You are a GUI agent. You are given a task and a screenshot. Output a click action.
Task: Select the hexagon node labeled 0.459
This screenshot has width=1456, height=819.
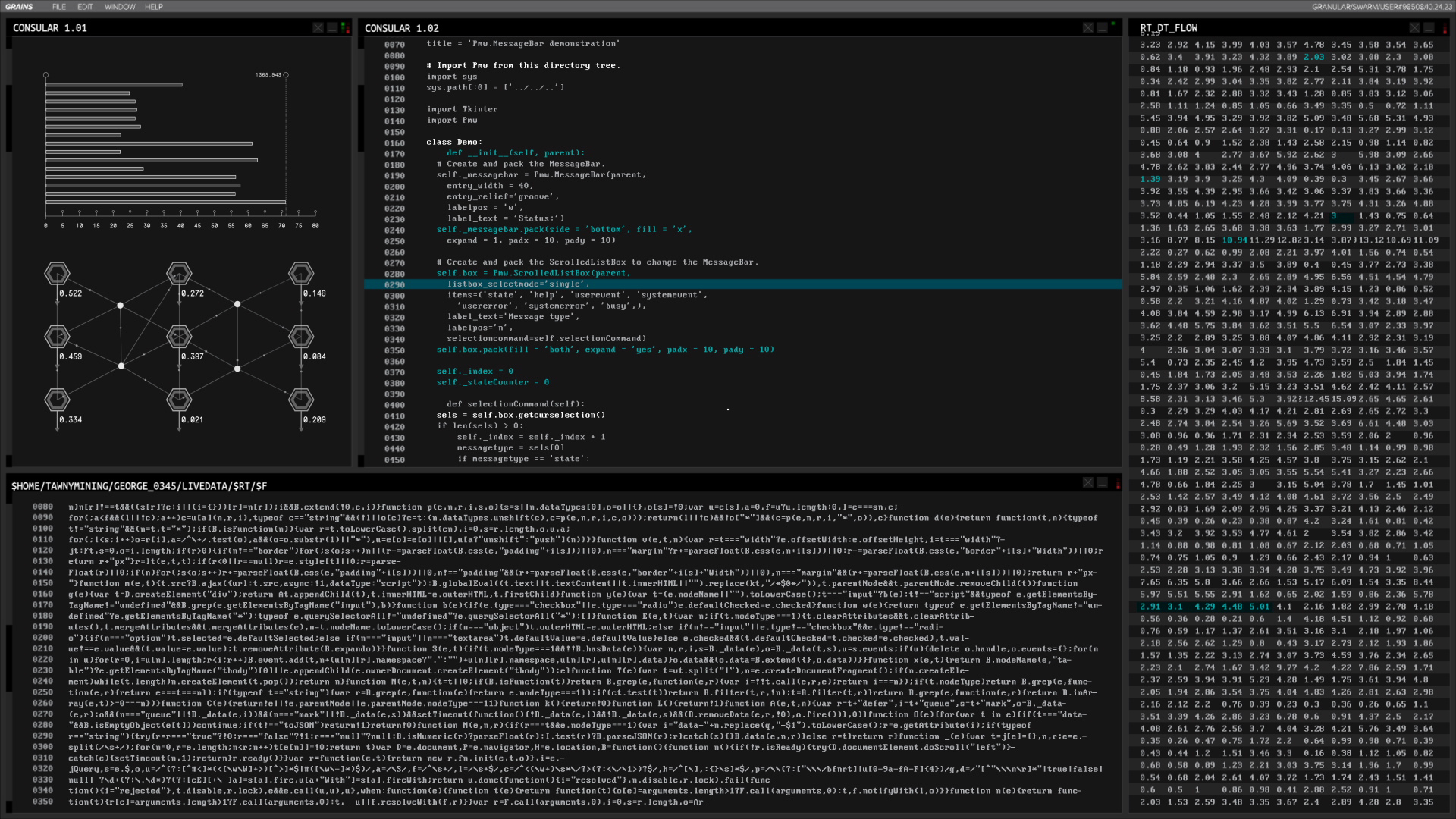tap(57, 336)
